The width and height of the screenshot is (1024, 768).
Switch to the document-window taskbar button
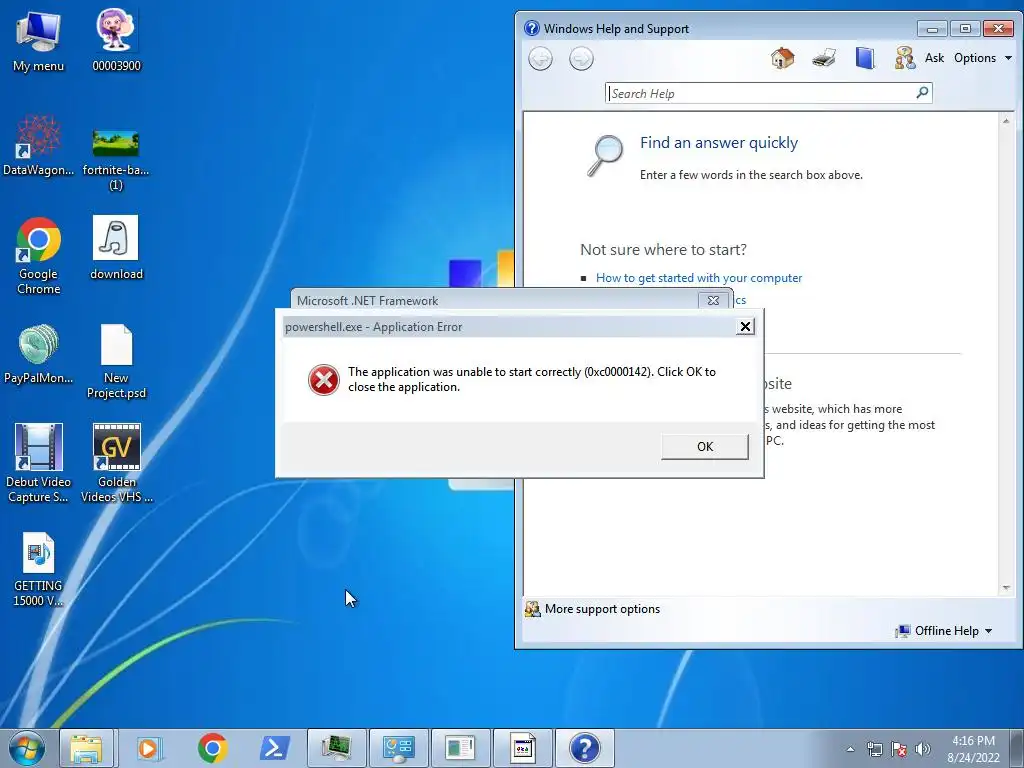(461, 748)
